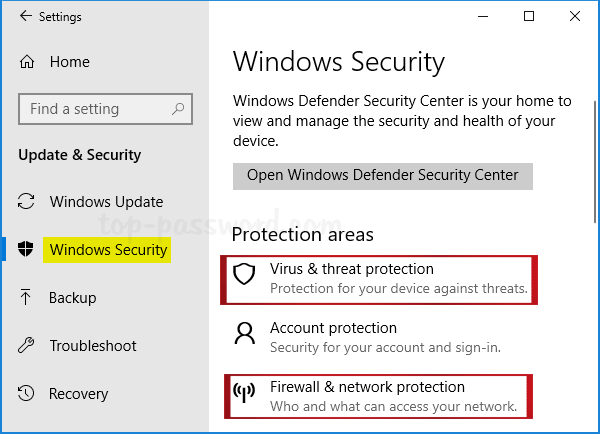
Task: Select Windows Update in sidebar
Action: (x=106, y=202)
